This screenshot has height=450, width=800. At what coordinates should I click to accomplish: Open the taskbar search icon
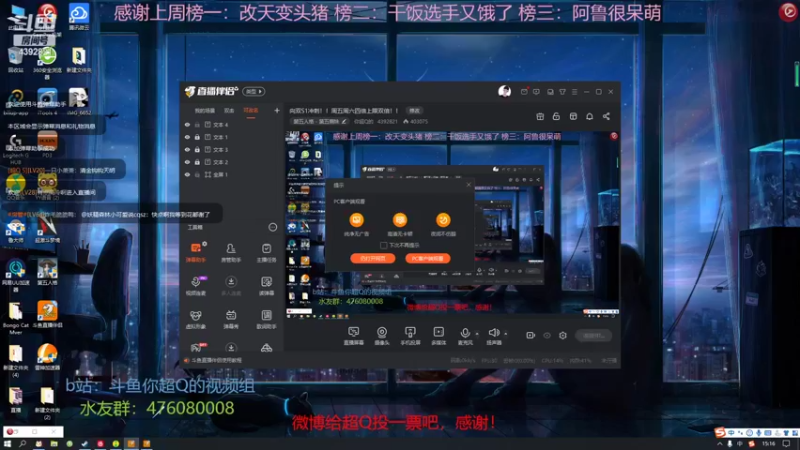22,444
